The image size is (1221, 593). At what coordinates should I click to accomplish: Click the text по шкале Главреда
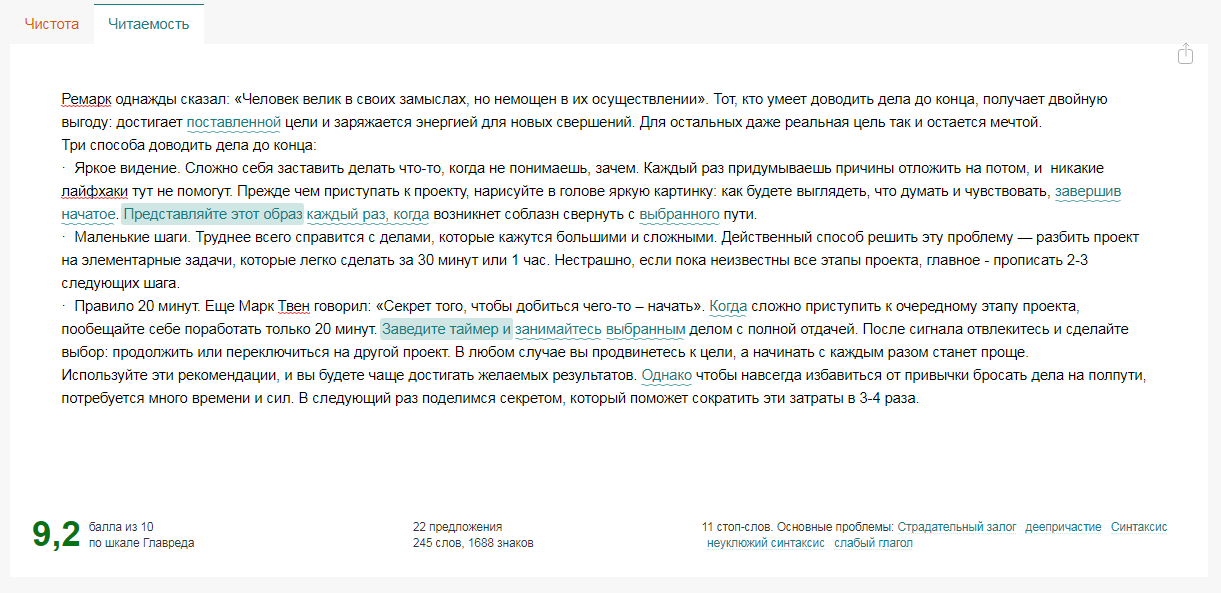141,543
